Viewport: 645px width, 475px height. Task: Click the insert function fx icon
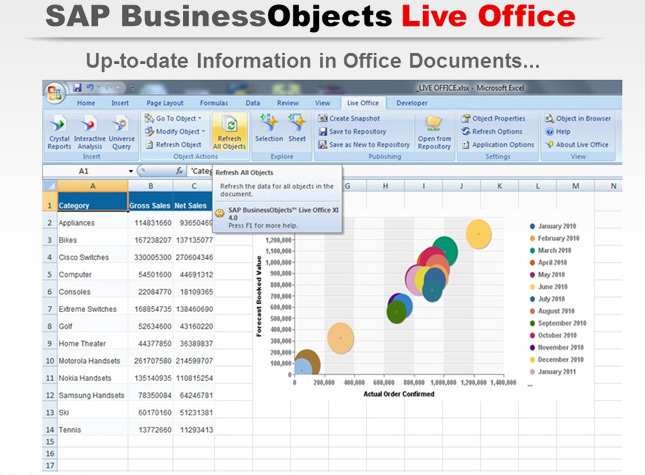[x=179, y=171]
